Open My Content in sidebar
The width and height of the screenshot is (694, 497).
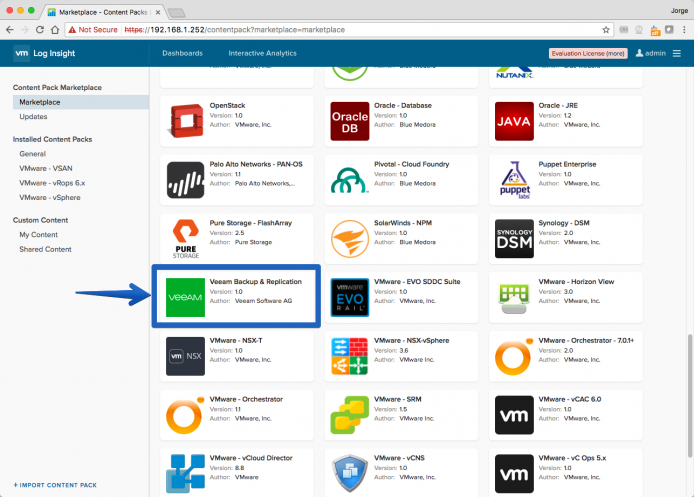click(39, 235)
